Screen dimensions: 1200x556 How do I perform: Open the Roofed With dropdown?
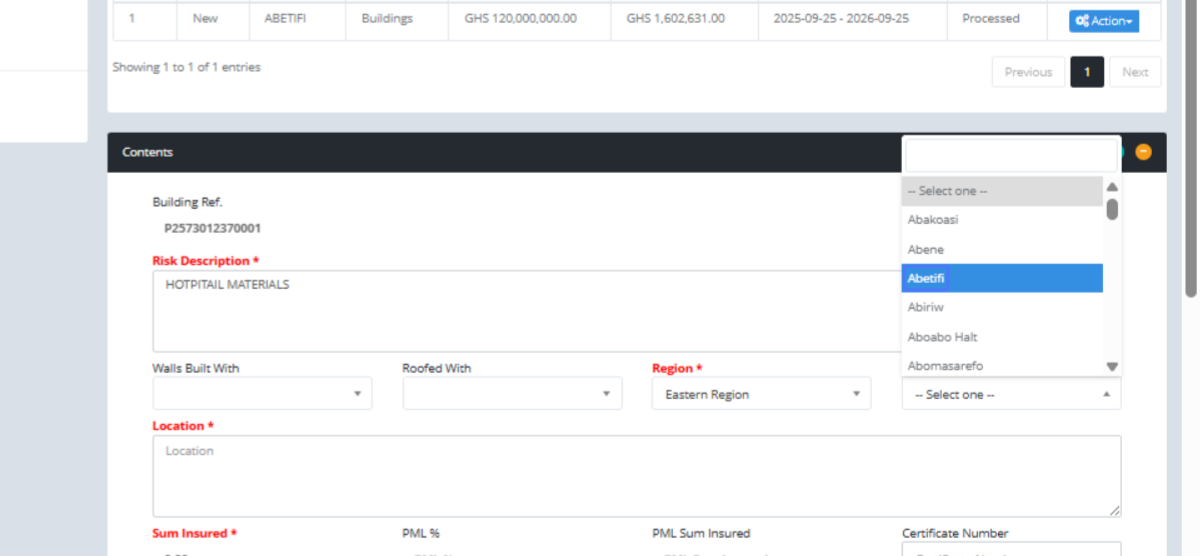coord(512,394)
